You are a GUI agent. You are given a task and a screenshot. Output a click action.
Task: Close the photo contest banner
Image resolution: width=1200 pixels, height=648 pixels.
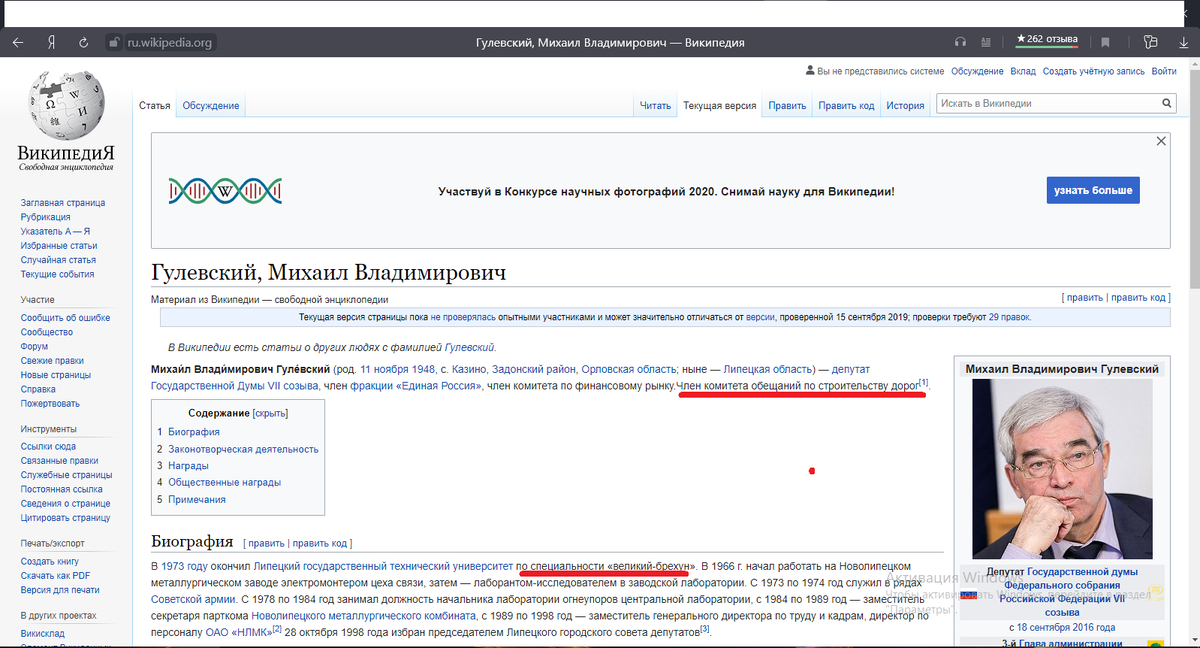tap(1161, 141)
